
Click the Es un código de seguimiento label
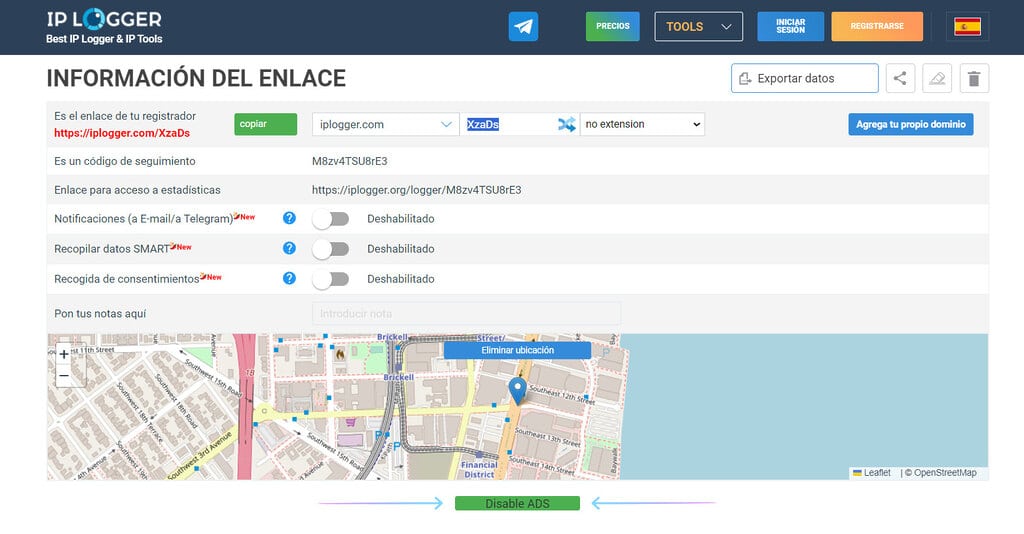[125, 161]
